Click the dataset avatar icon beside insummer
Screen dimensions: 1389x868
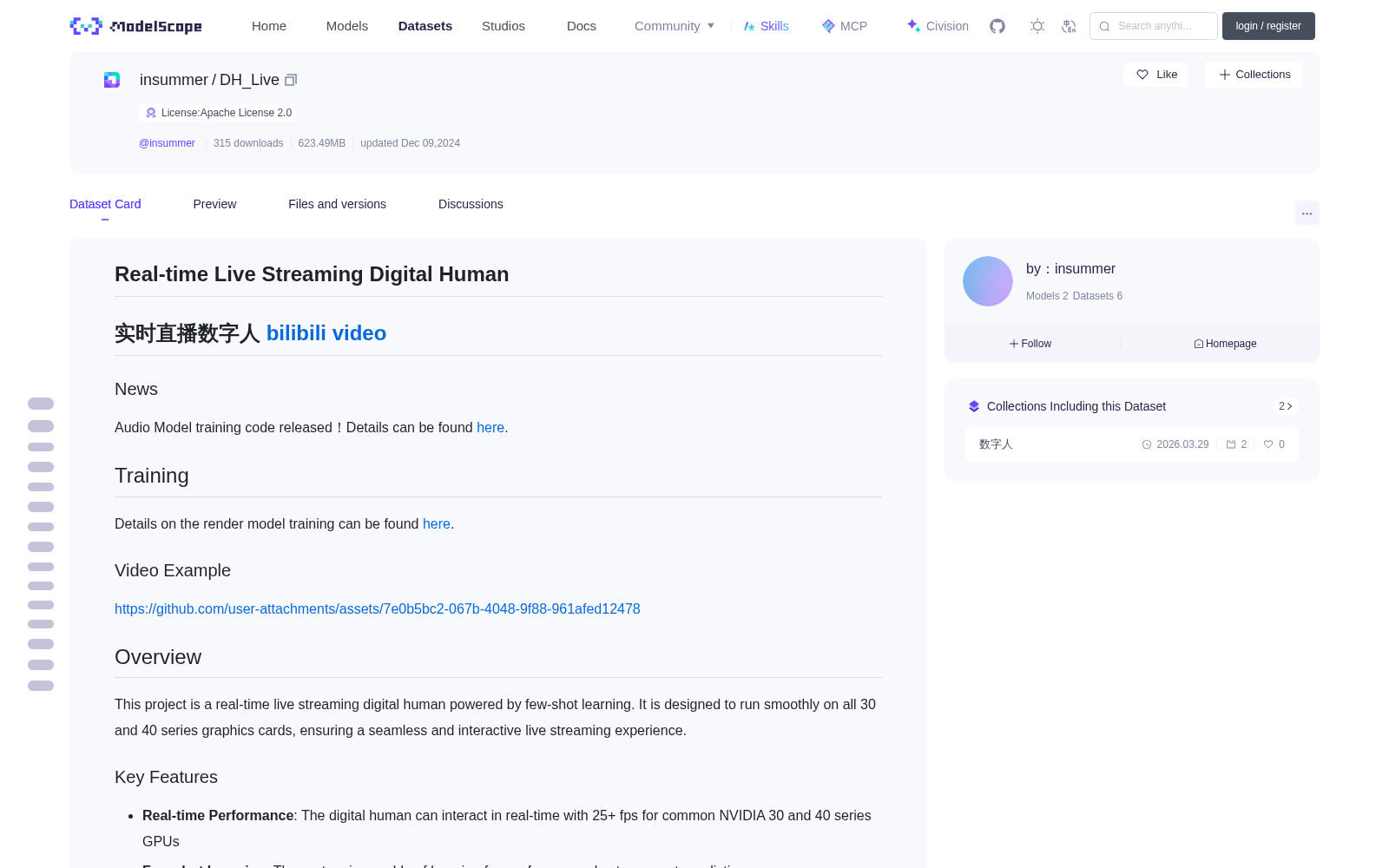[x=112, y=80]
